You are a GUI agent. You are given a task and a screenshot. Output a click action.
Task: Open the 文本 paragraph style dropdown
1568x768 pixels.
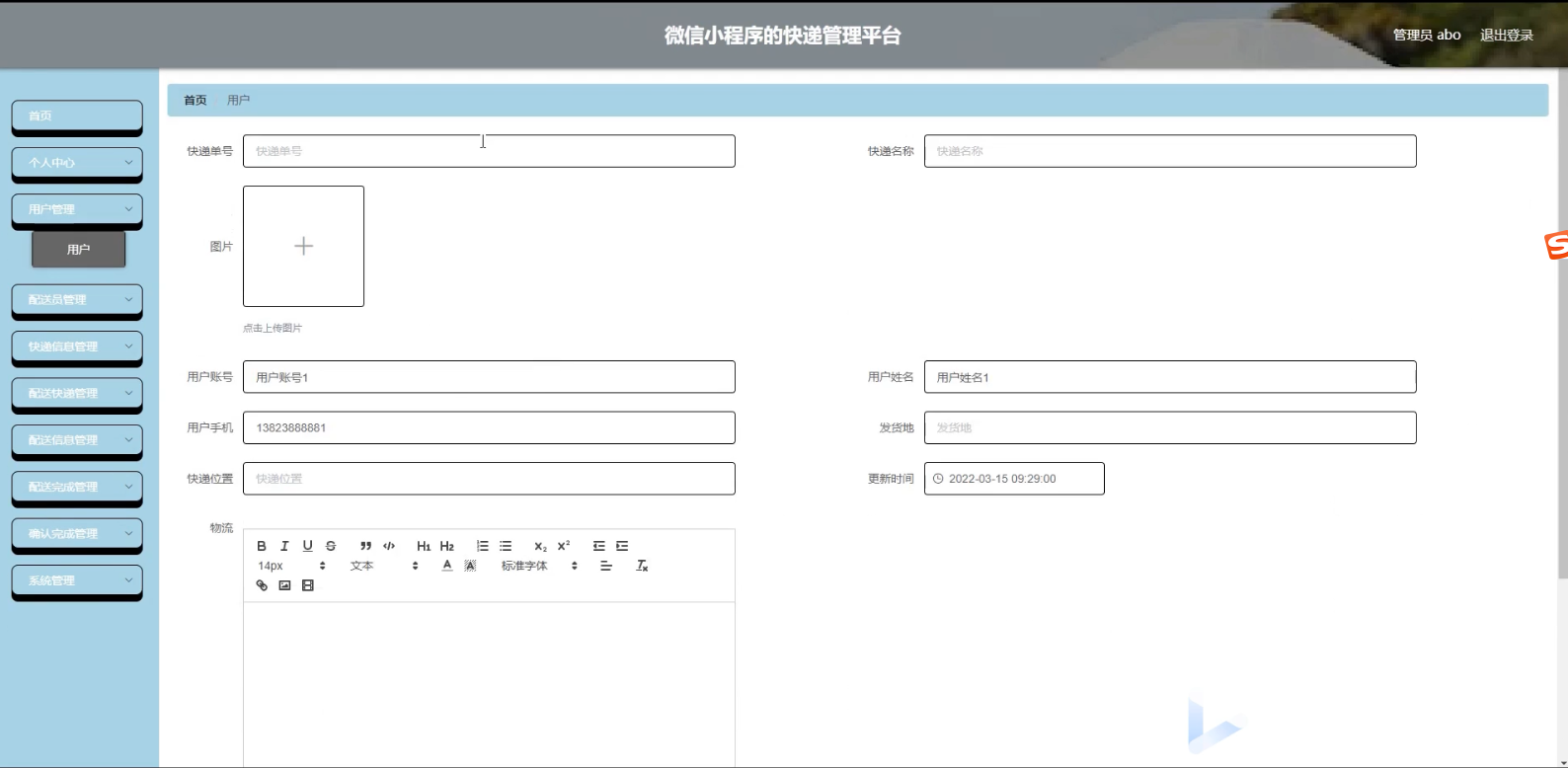tap(384, 566)
